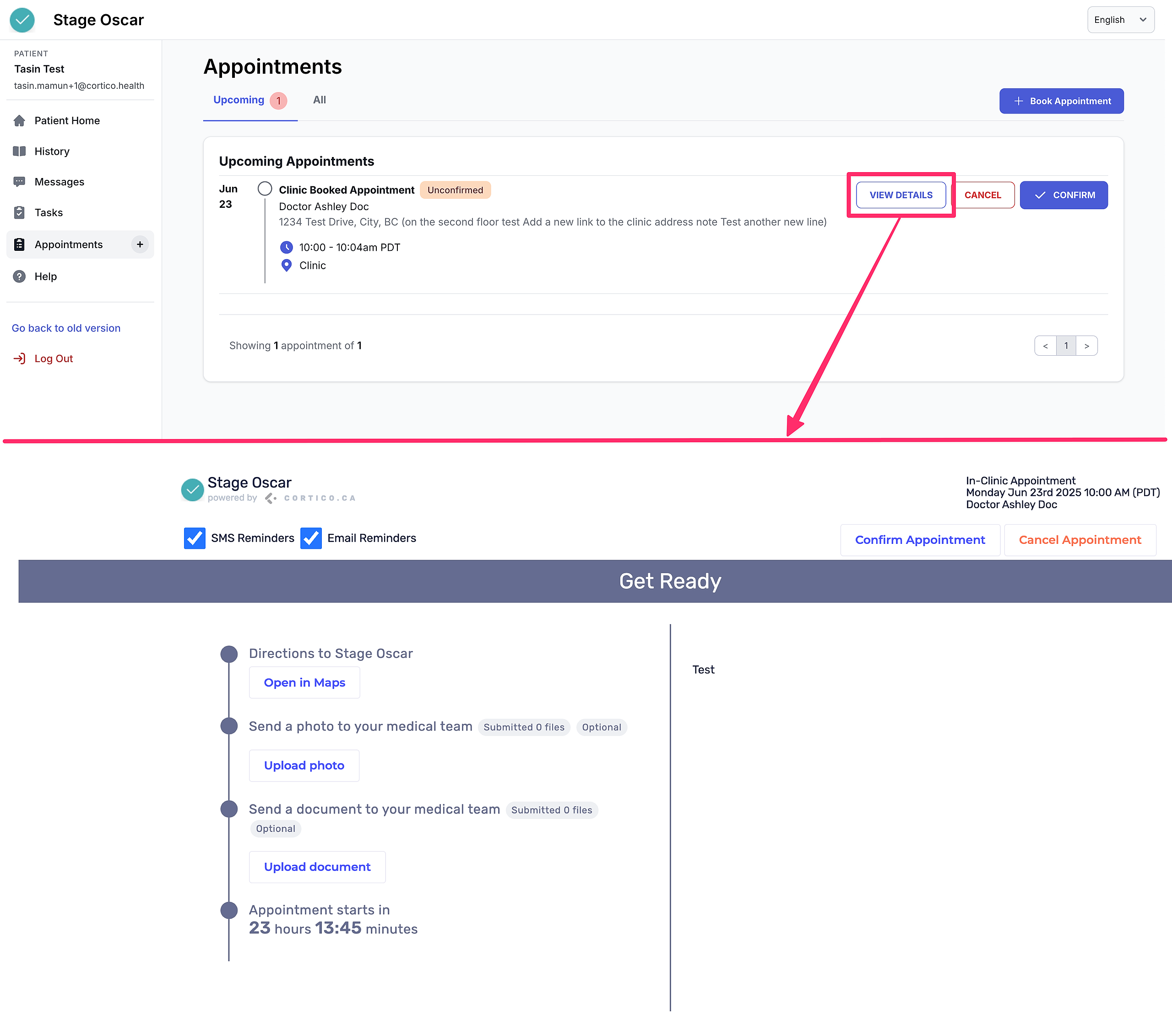
Task: Open History via its book icon
Action: coord(20,152)
